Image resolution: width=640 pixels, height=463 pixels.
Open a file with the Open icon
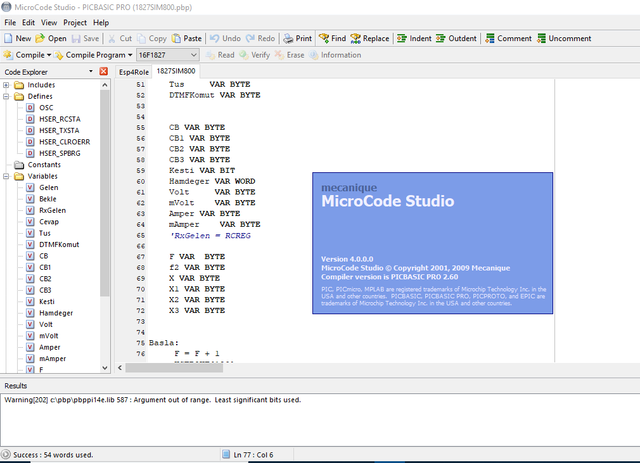[40, 38]
